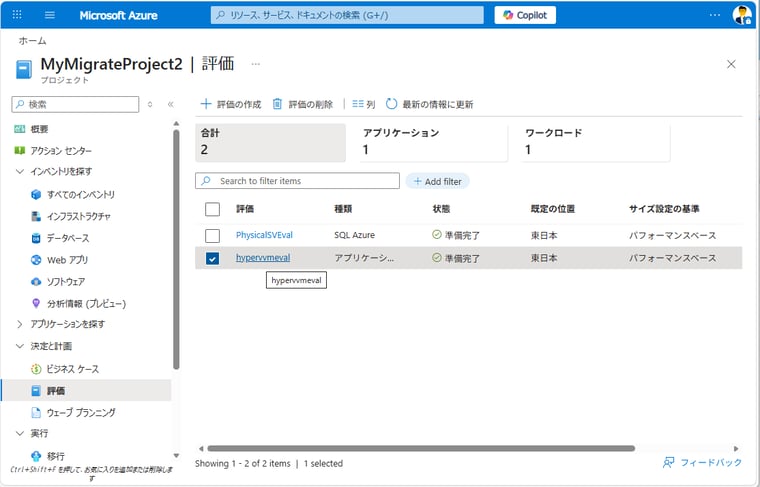760x487 pixels.
Task: Open the ellipsis beside the 評価 title
Action: [255, 64]
